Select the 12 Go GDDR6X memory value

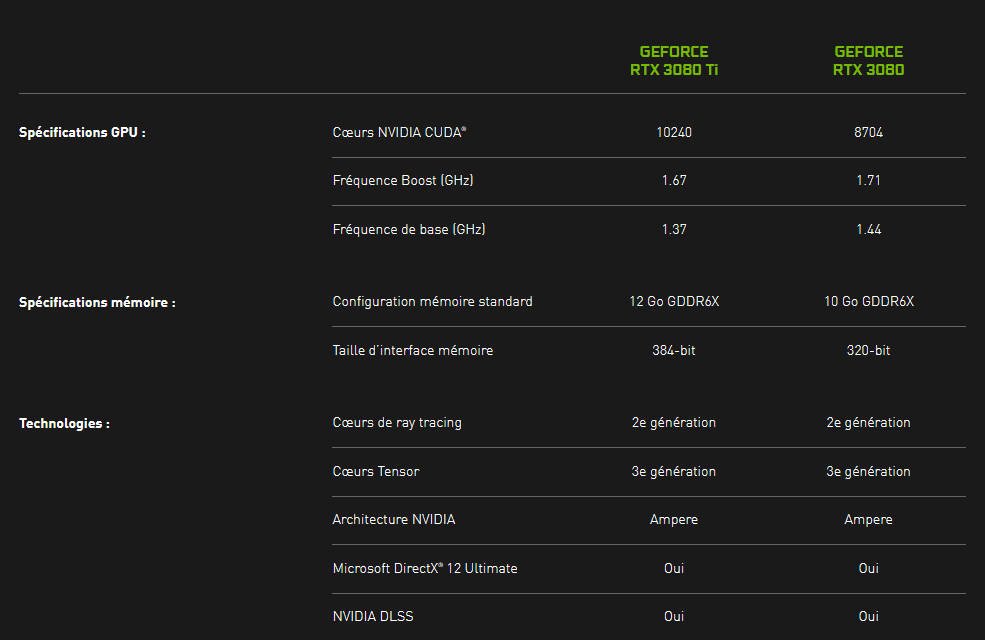point(674,302)
